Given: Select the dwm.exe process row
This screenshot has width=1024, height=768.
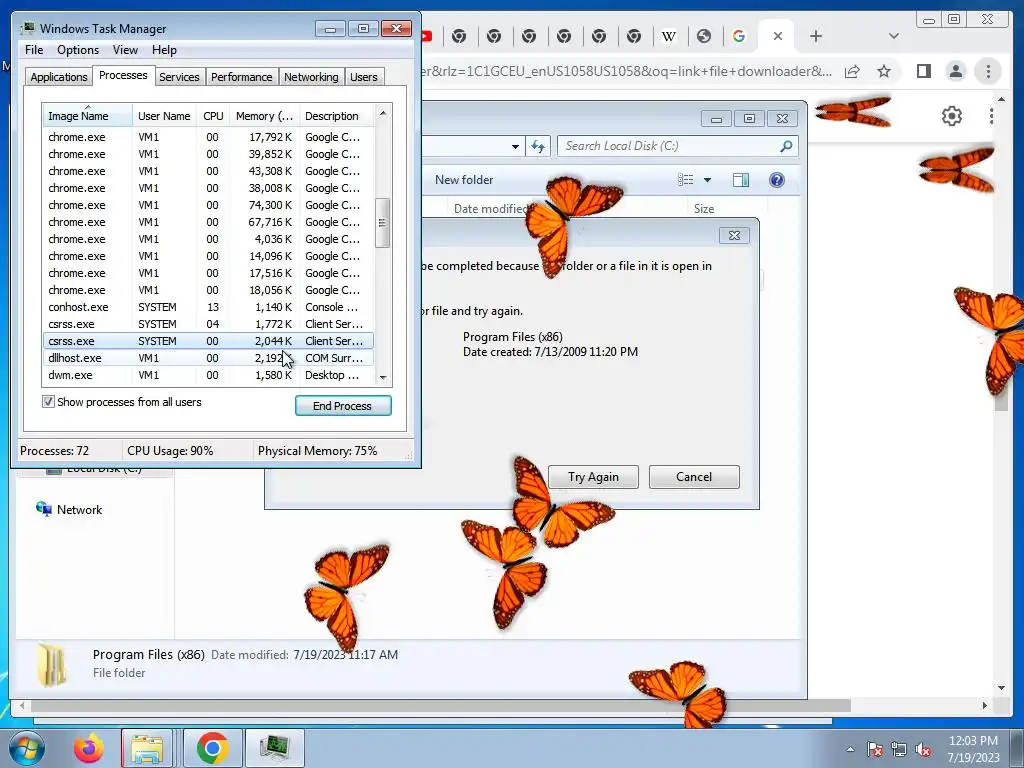Looking at the screenshot, I should [208, 375].
